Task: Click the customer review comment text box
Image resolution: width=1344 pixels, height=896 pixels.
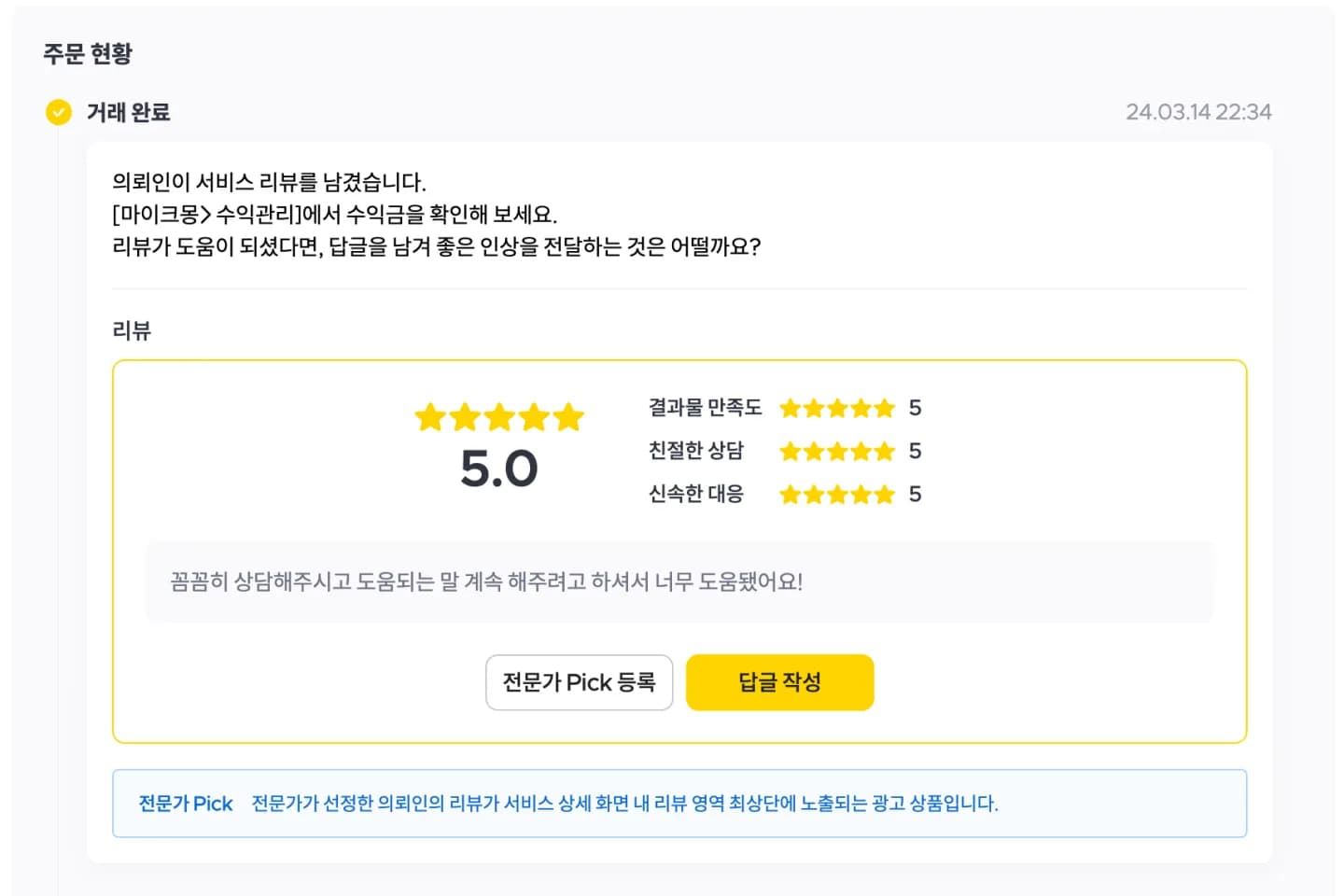Action: 679,581
